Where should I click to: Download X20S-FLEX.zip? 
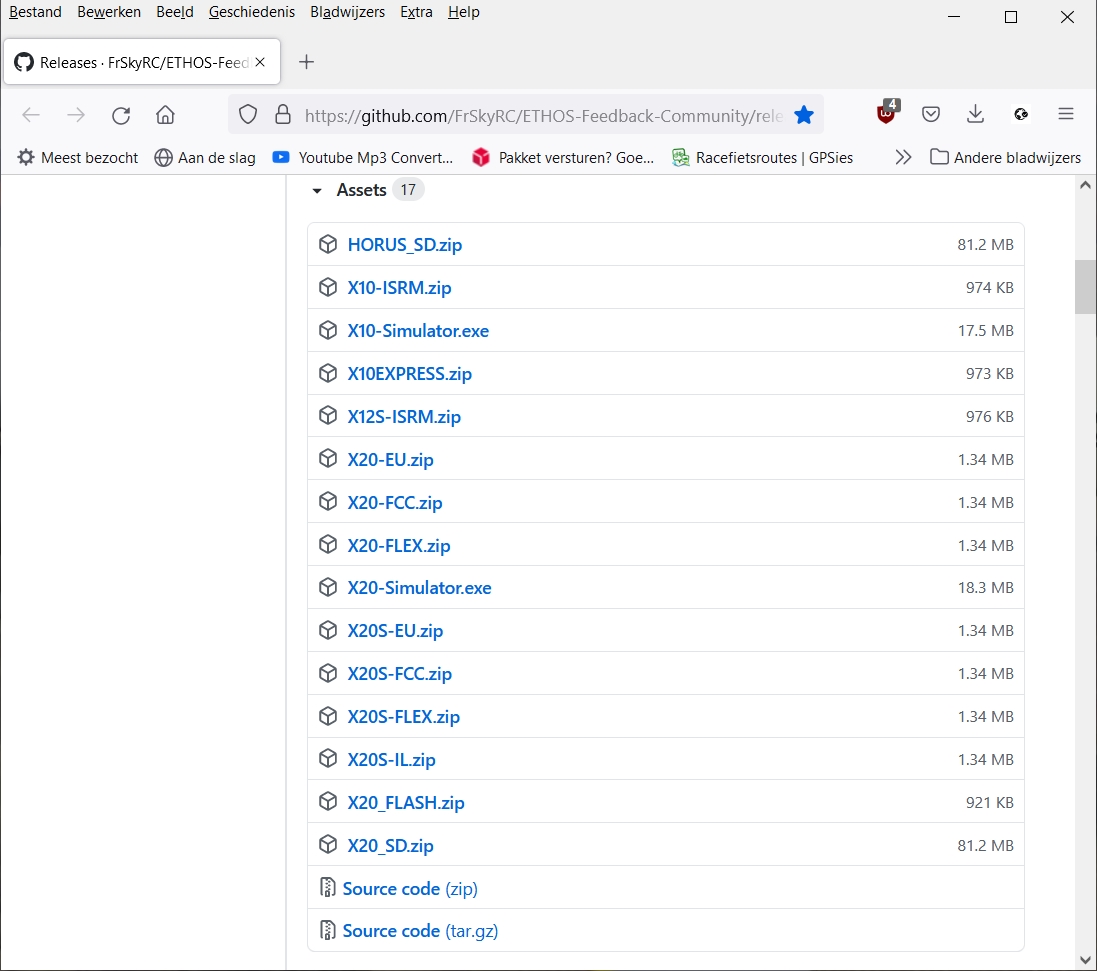(404, 717)
